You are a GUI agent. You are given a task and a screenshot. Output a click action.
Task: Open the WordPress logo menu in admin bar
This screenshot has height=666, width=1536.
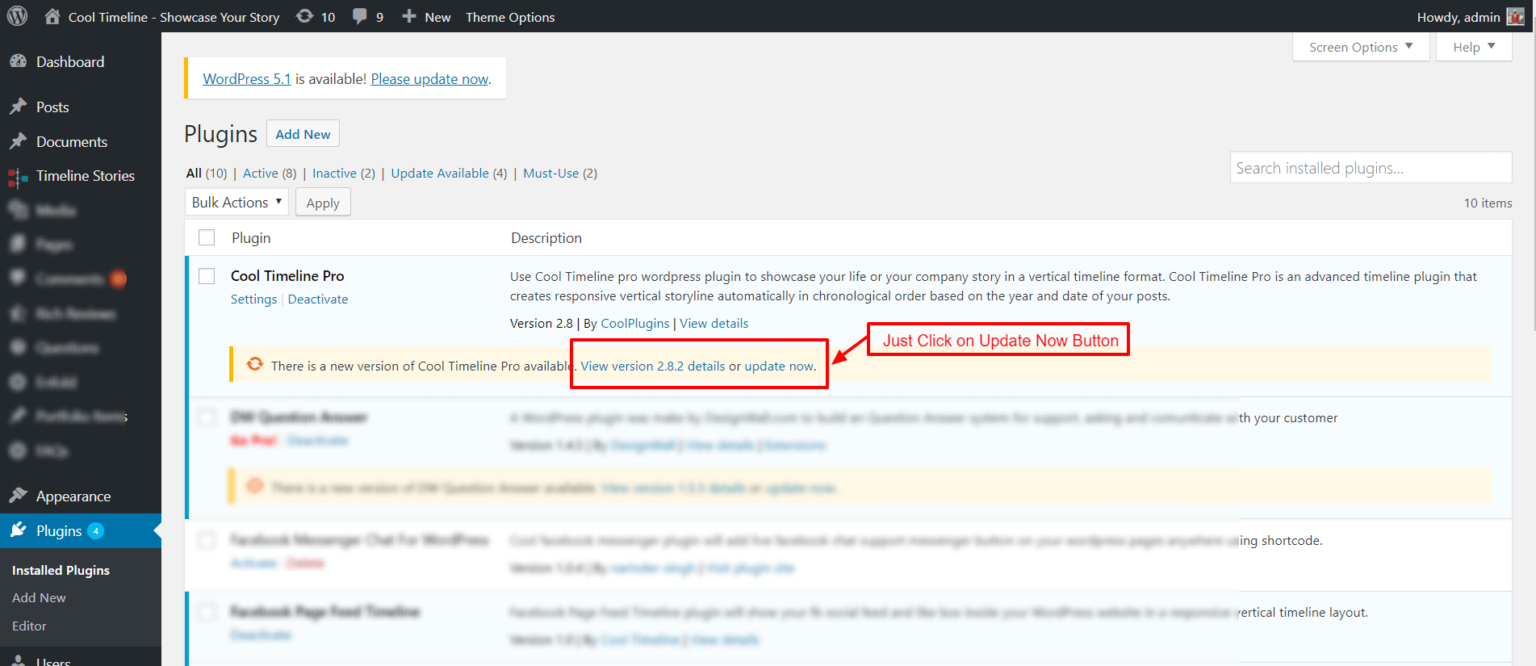(16, 16)
